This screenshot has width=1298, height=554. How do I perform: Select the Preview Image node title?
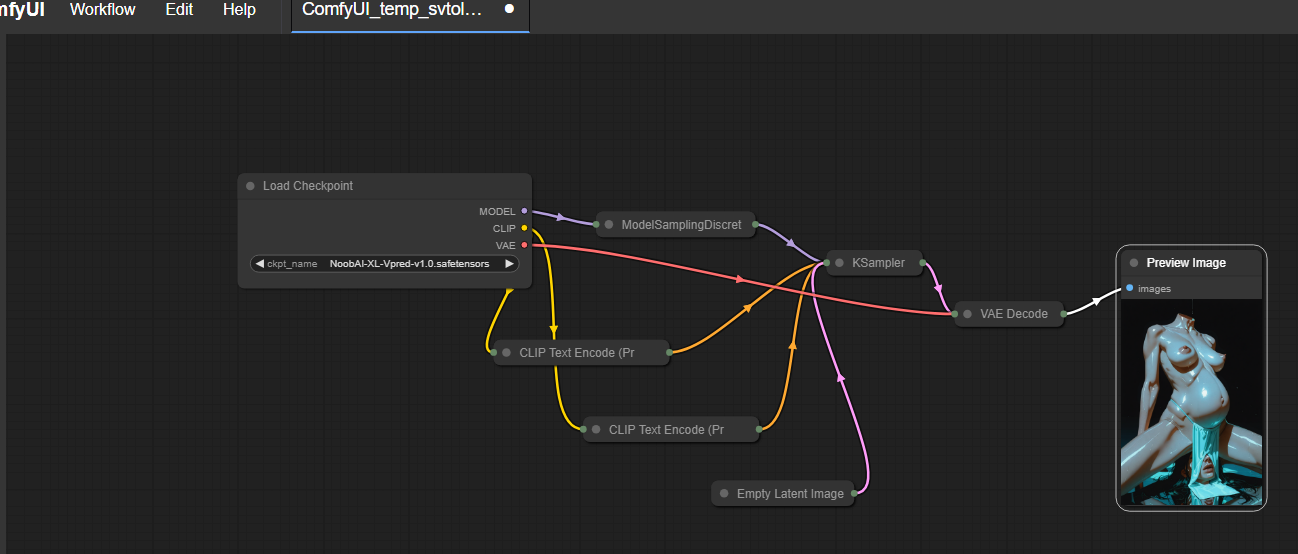(x=1186, y=263)
